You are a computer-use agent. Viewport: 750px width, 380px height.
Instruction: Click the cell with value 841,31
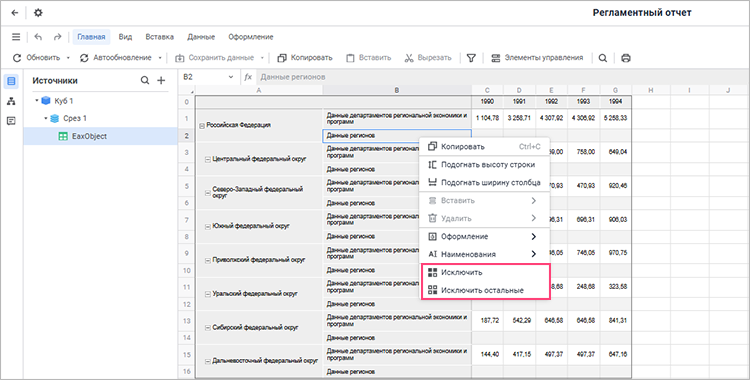[x=615, y=321]
